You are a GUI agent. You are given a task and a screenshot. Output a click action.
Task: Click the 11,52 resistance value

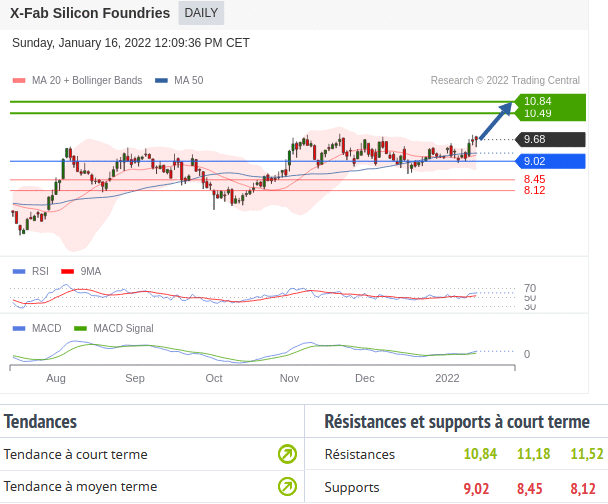coord(587,454)
